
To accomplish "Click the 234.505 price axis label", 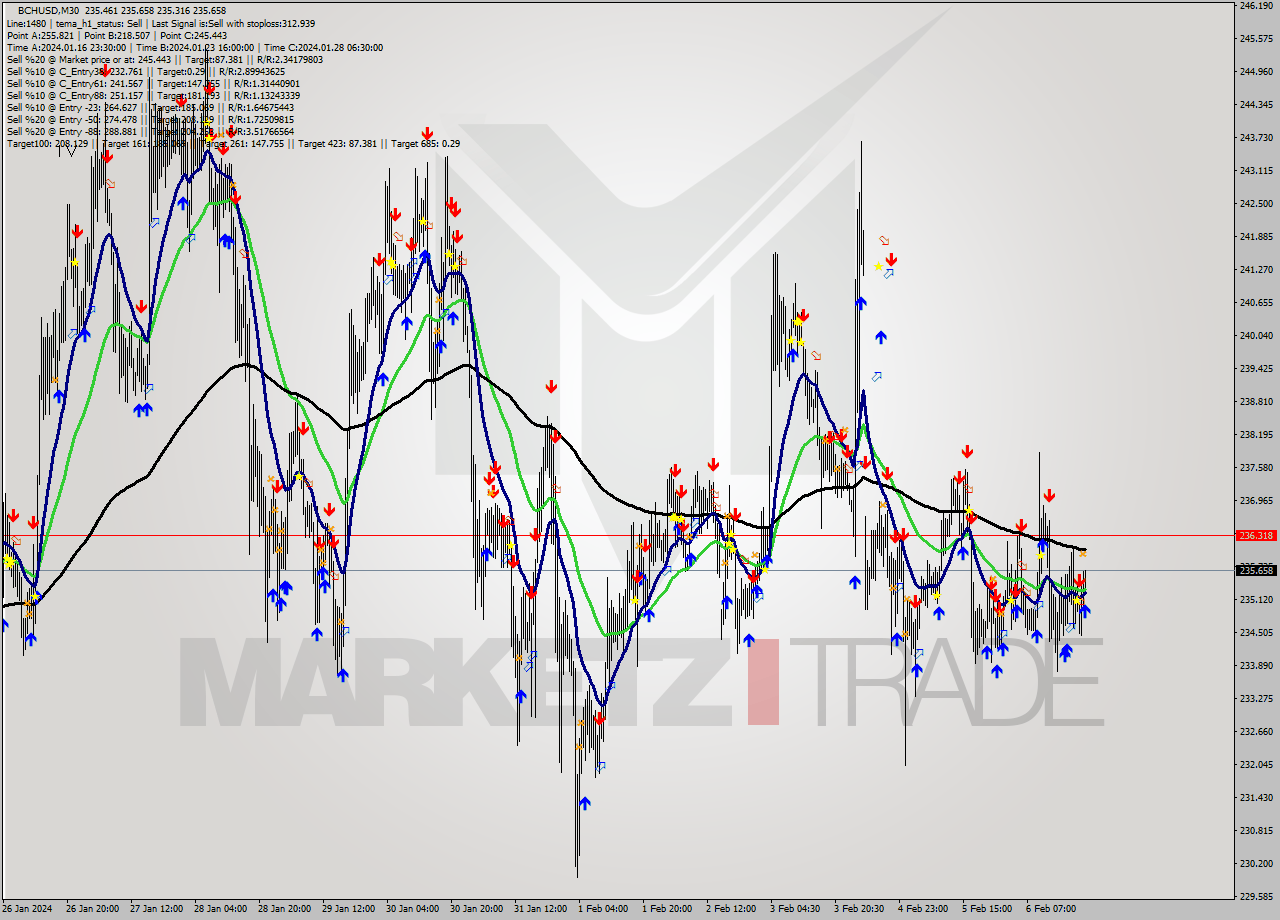I will coord(1256,633).
